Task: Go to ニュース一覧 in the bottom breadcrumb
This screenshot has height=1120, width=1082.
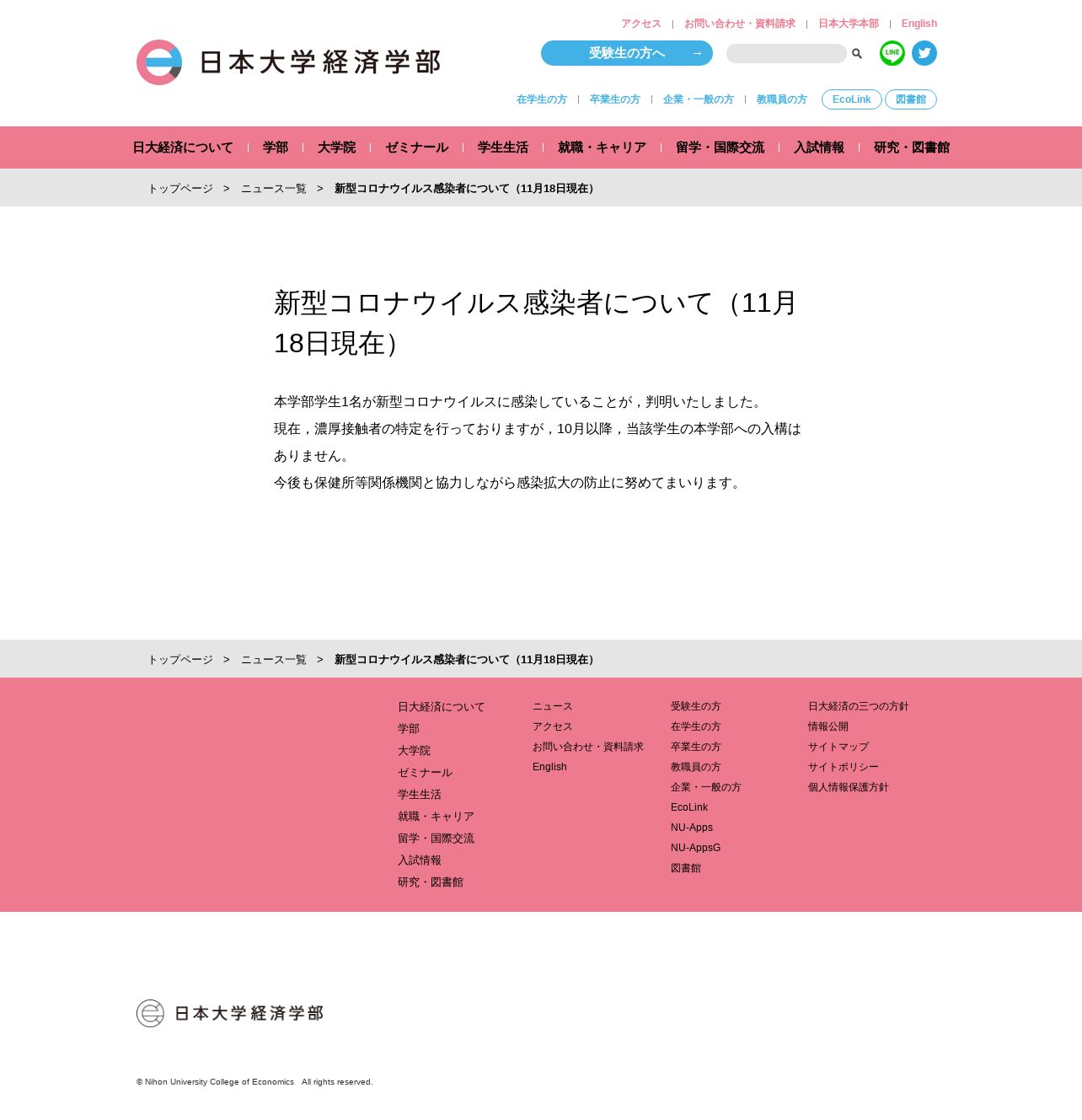Action: pos(274,660)
